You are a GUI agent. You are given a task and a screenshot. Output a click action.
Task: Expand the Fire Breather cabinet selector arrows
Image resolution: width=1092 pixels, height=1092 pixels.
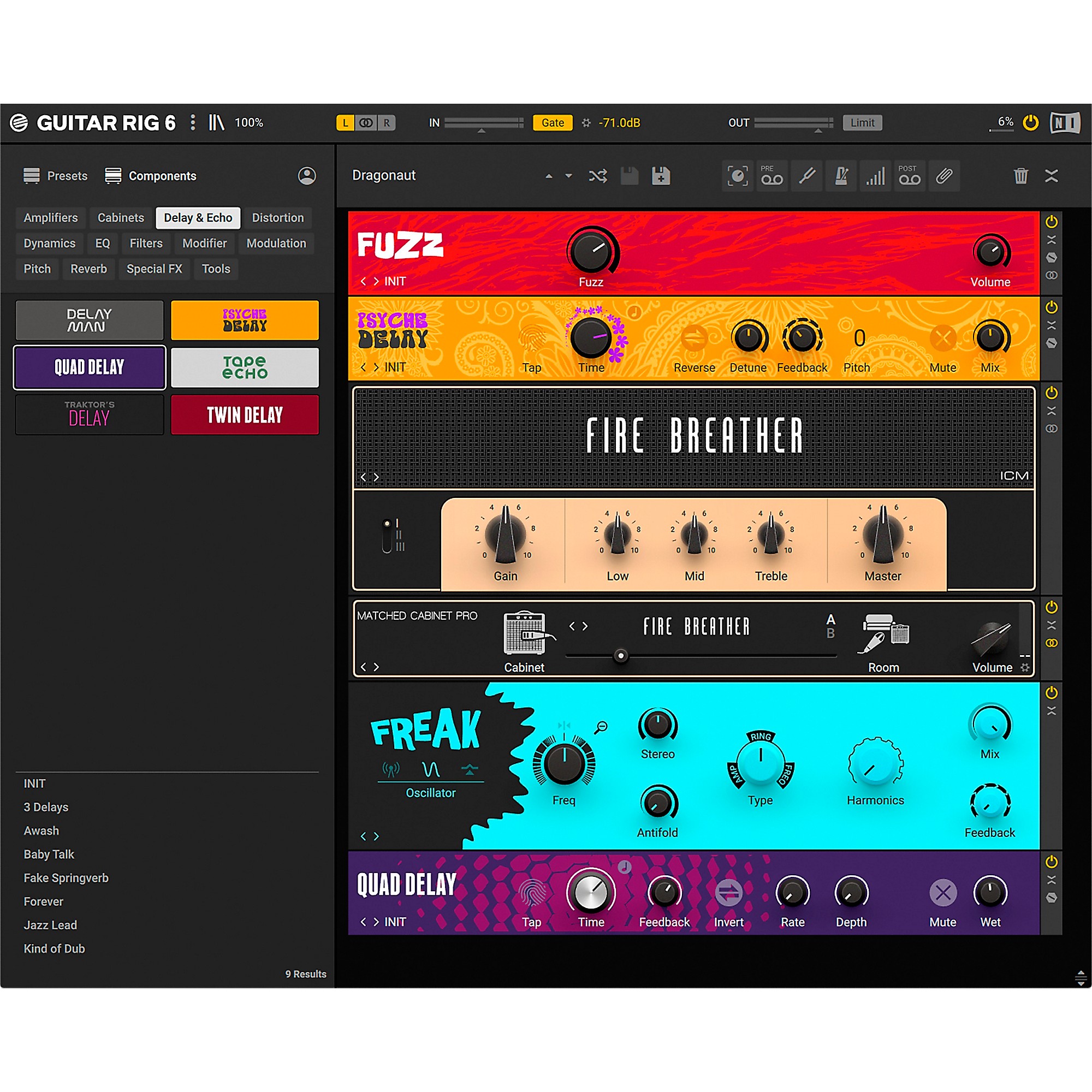[x=579, y=626]
